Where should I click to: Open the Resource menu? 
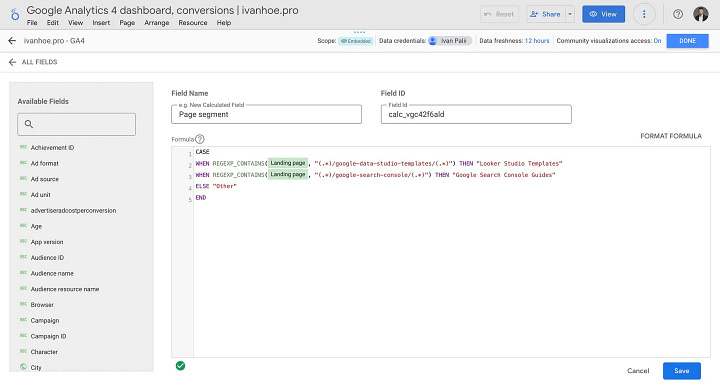[192, 22]
